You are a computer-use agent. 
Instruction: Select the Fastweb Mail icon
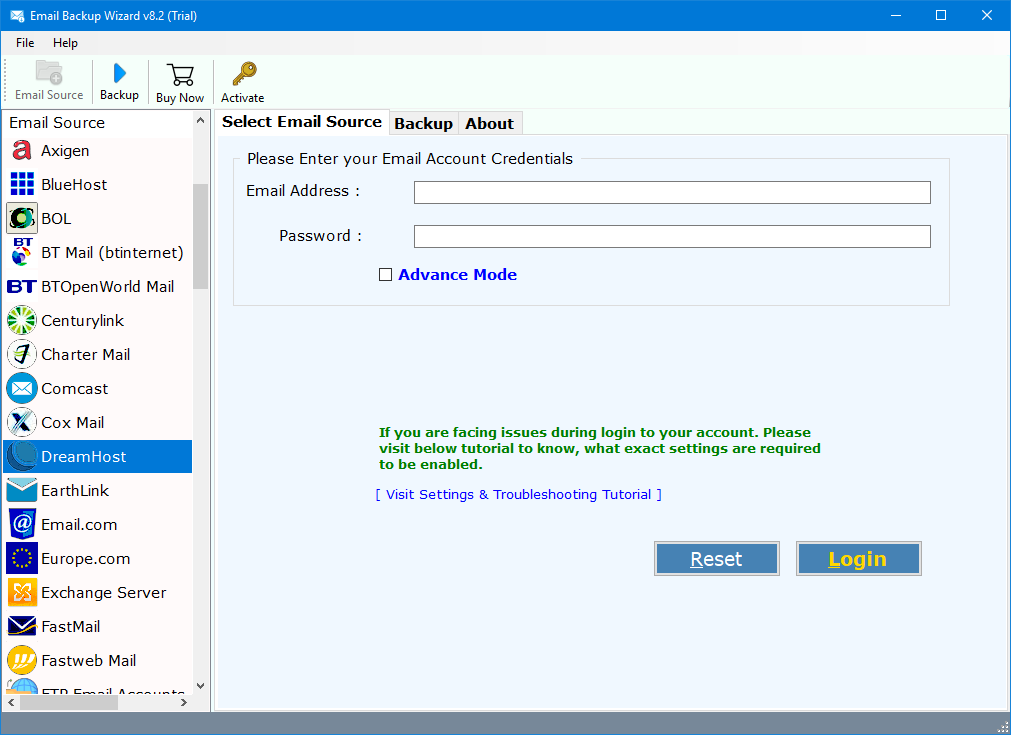pyautogui.click(x=22, y=660)
